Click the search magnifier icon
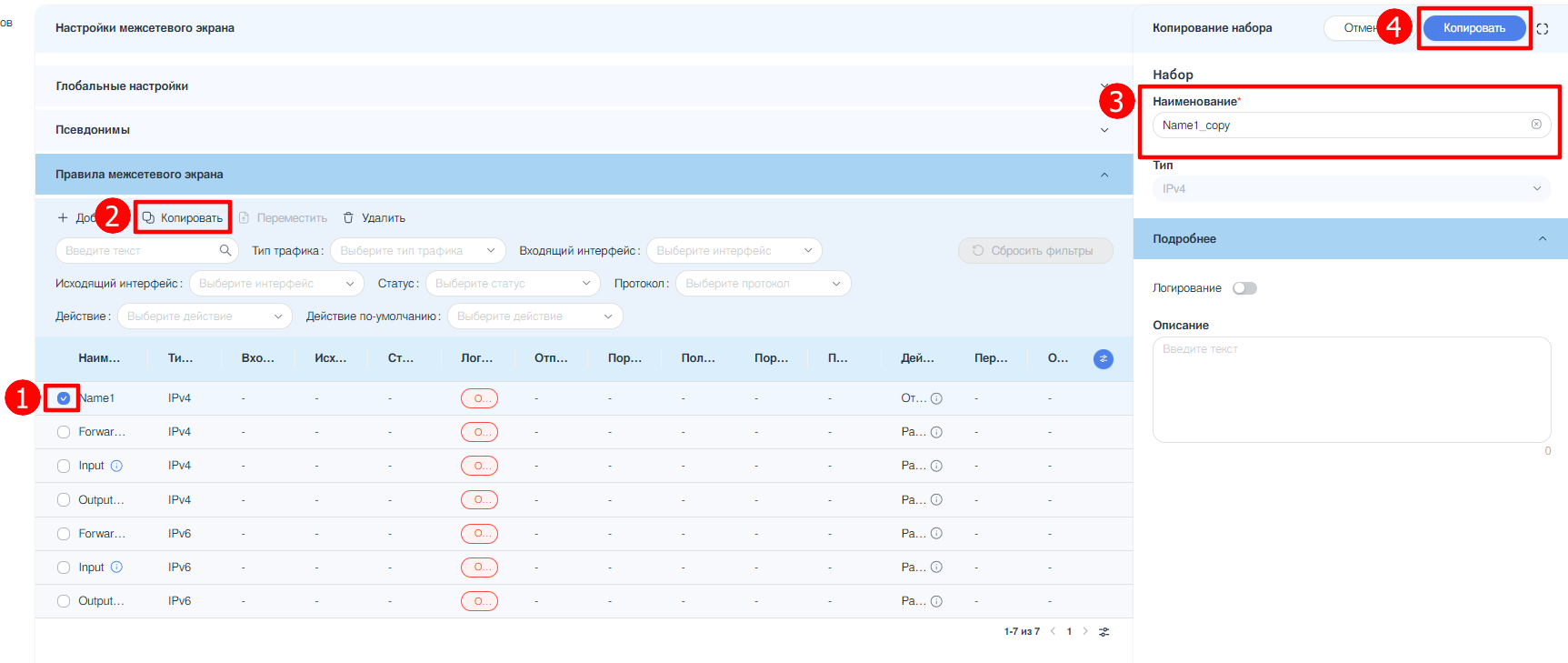Image resolution: width=1568 pixels, height=663 pixels. click(x=225, y=250)
